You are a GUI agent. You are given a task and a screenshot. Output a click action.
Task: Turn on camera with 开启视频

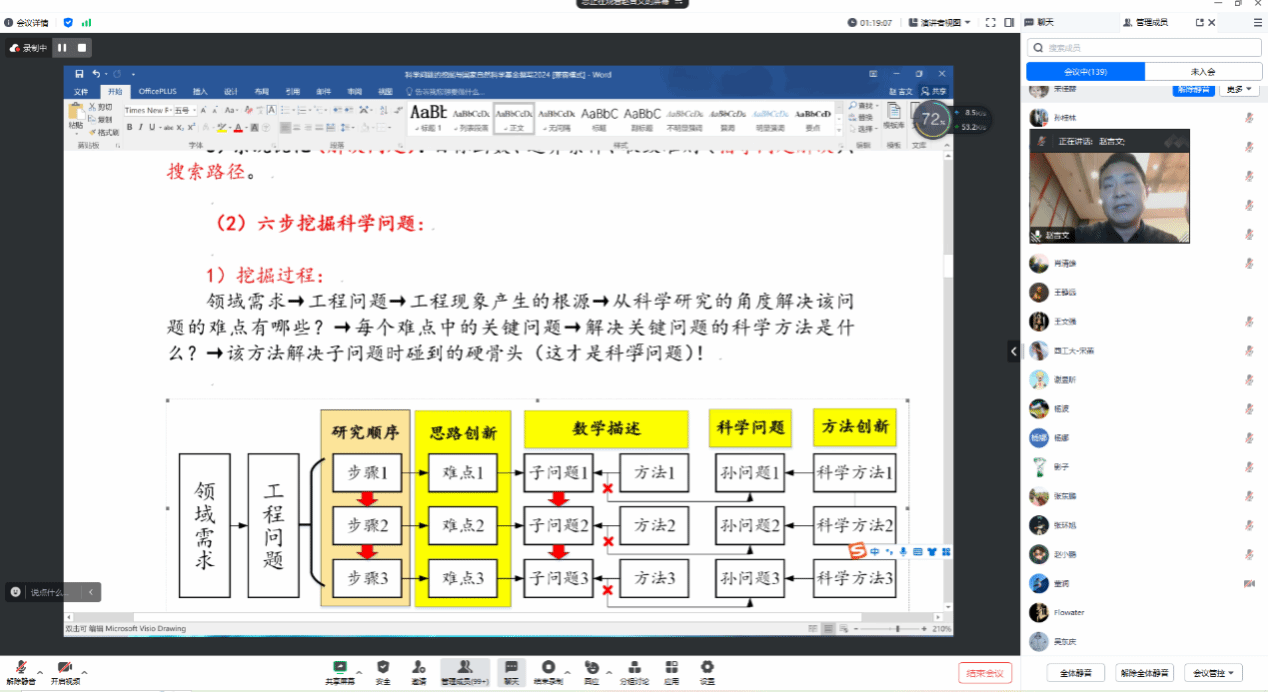(65, 670)
